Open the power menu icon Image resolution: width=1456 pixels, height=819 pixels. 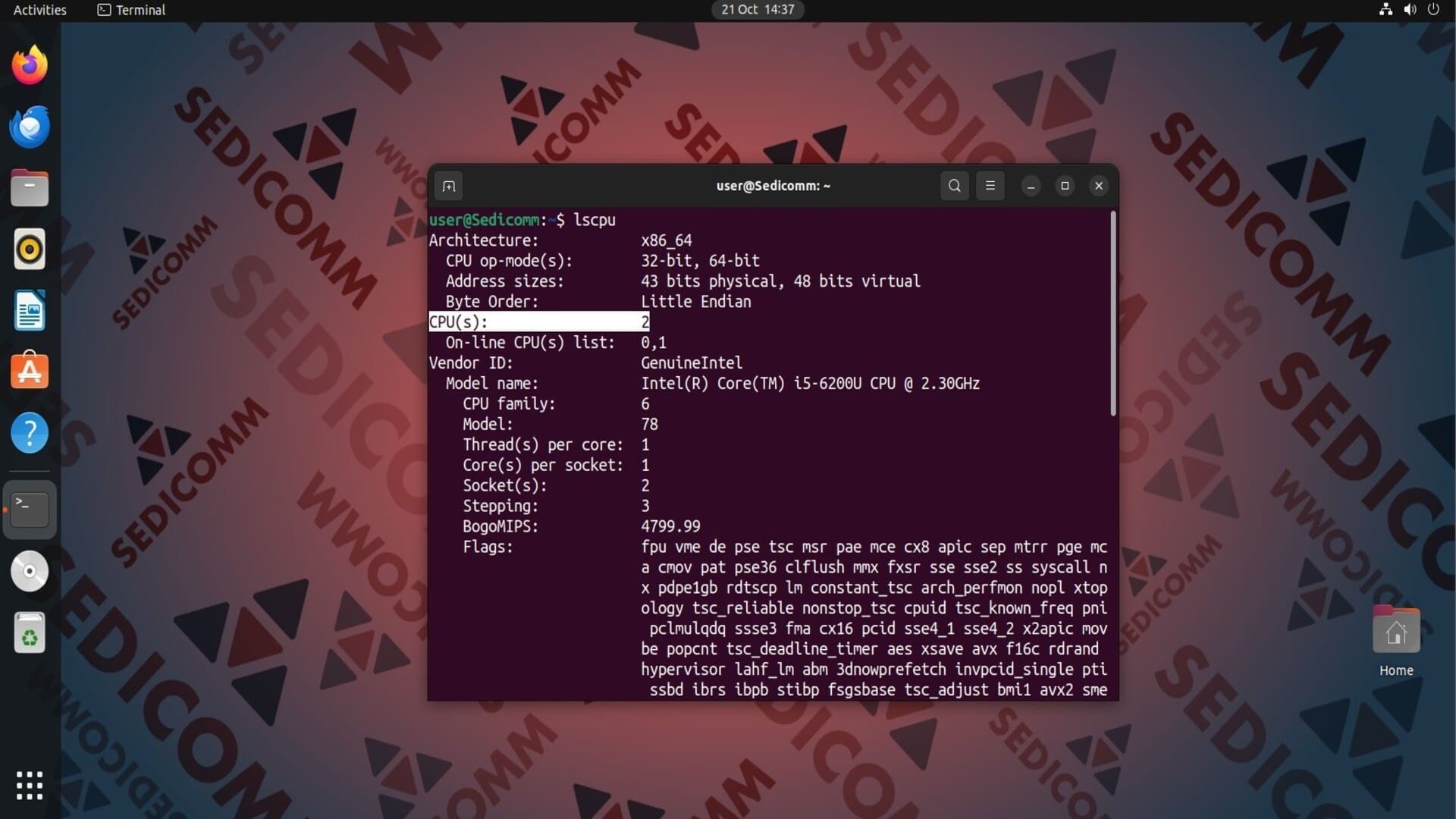1433,10
